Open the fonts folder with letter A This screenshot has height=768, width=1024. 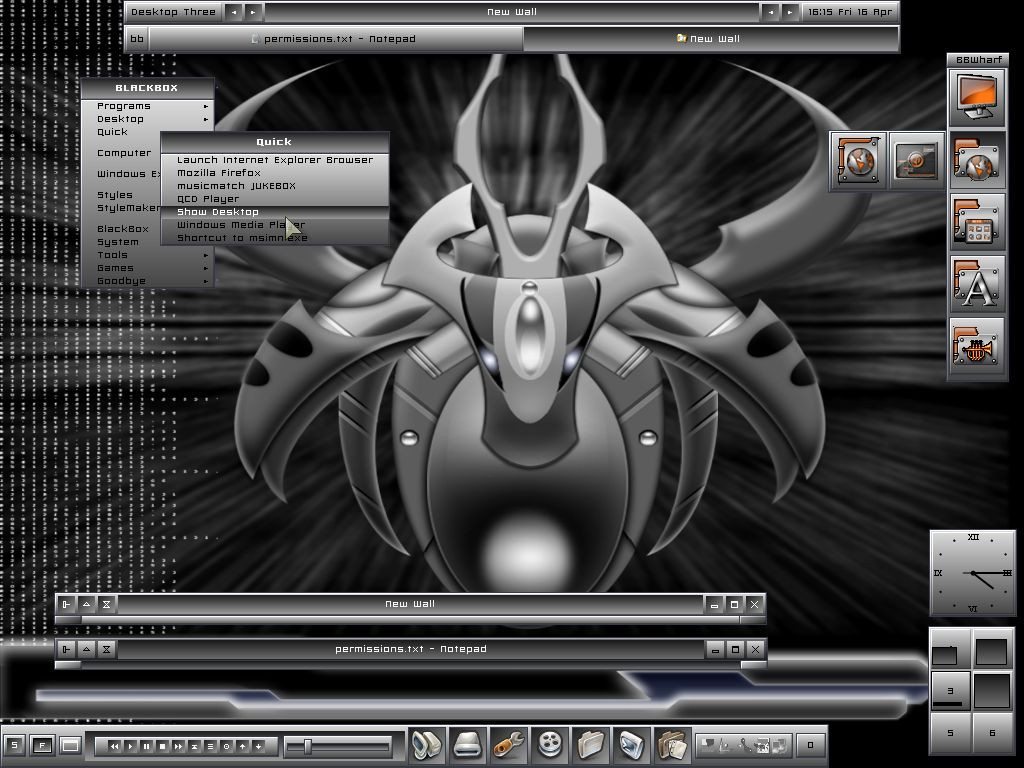[x=977, y=285]
